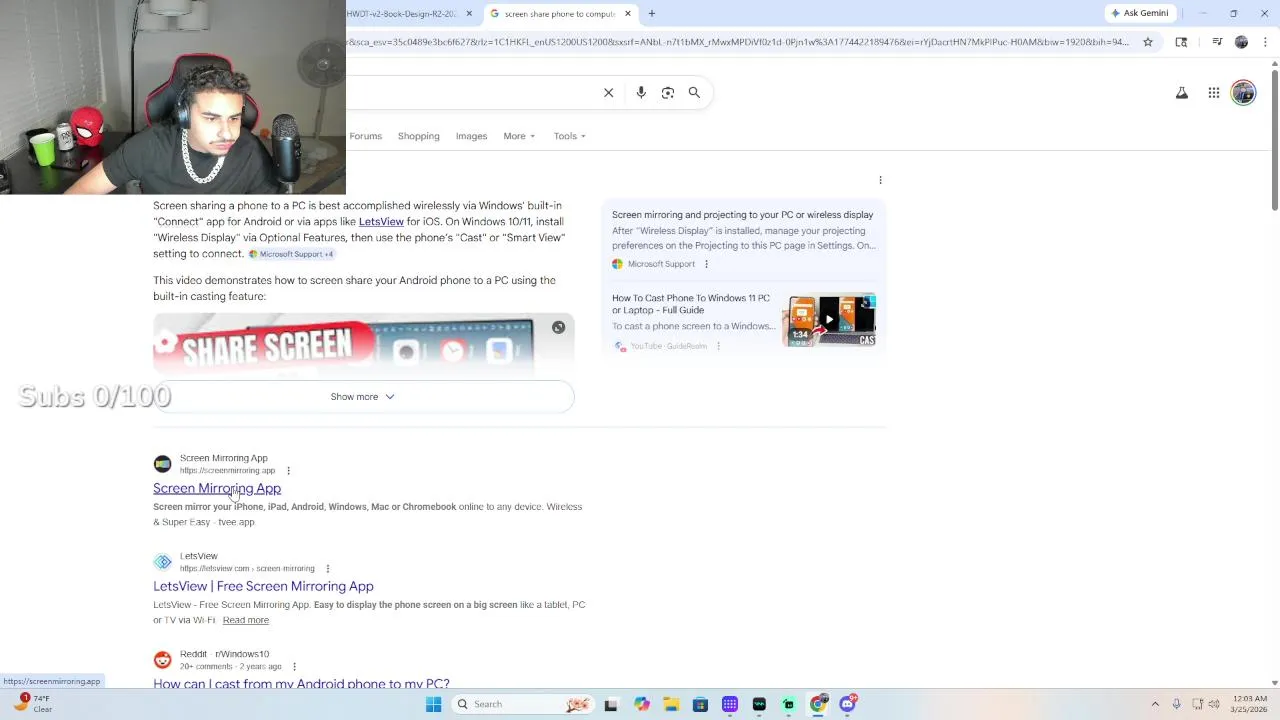Screen dimensions: 1280x720
Task: Open Microsoft Support +4 sources chip
Action: (x=291, y=254)
